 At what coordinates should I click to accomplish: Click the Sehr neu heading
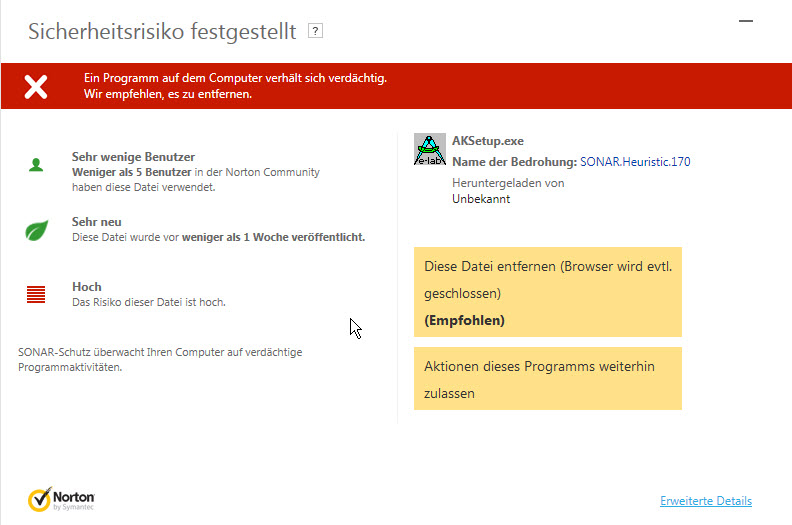(x=96, y=222)
